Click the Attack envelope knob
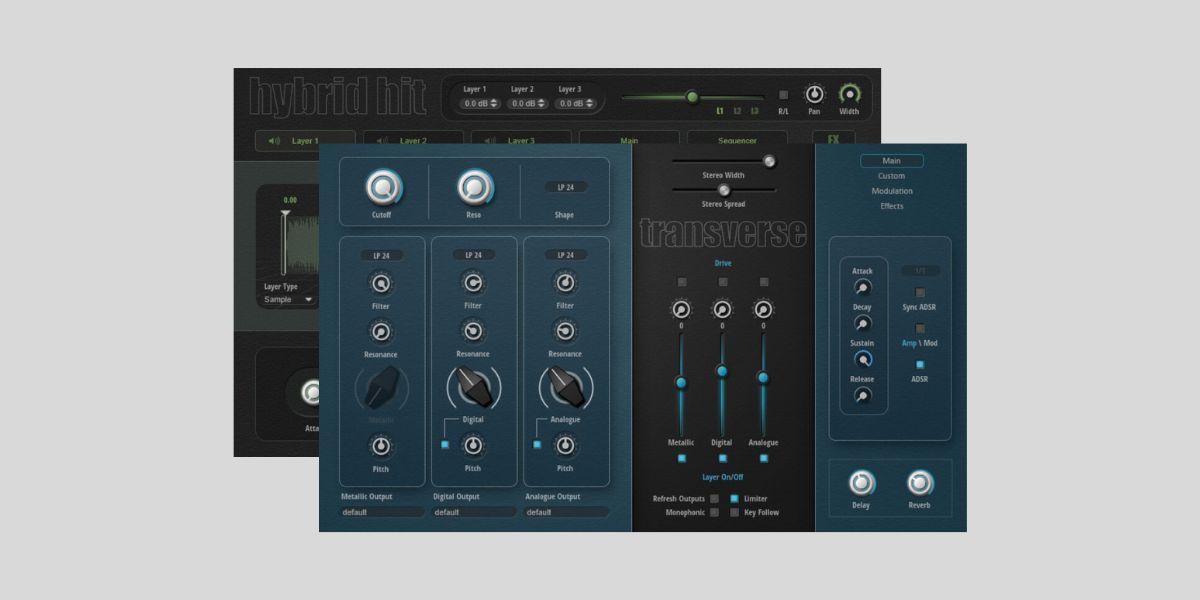Screen dimensions: 1200x600 (x=862, y=288)
